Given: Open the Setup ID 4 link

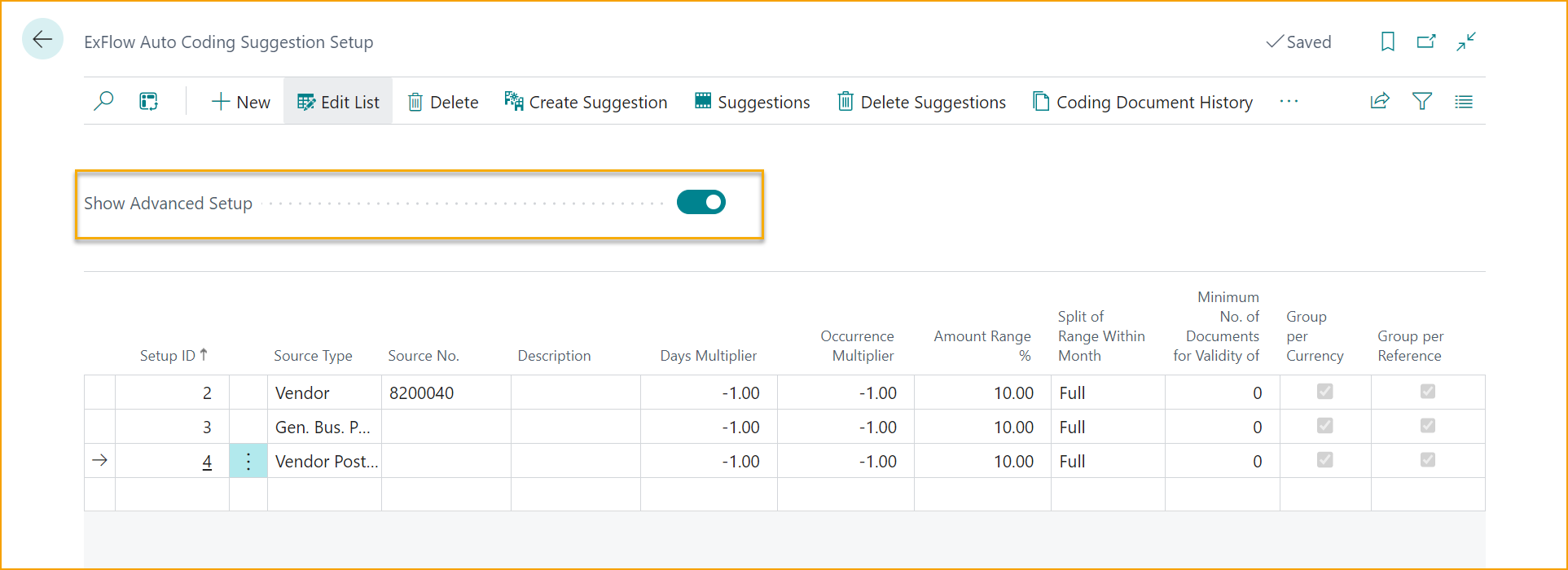Looking at the screenshot, I should (x=207, y=462).
